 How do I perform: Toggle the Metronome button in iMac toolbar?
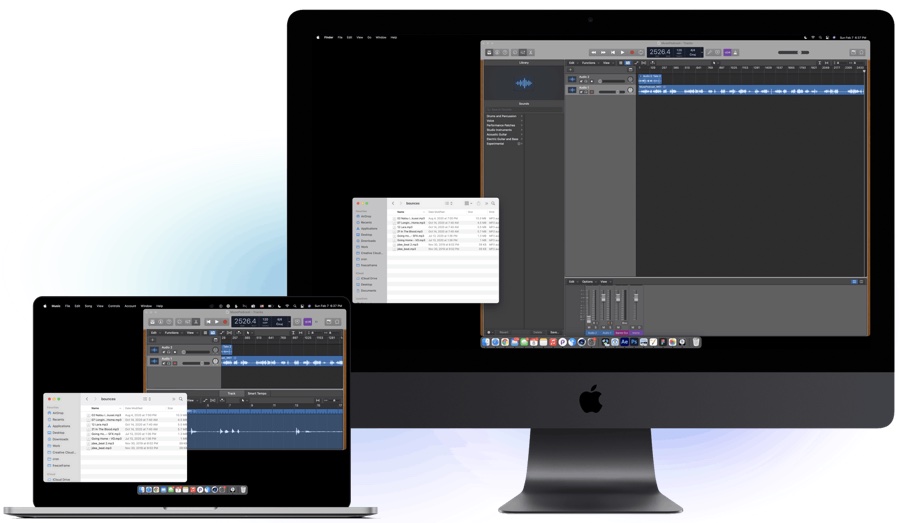pyautogui.click(x=735, y=52)
